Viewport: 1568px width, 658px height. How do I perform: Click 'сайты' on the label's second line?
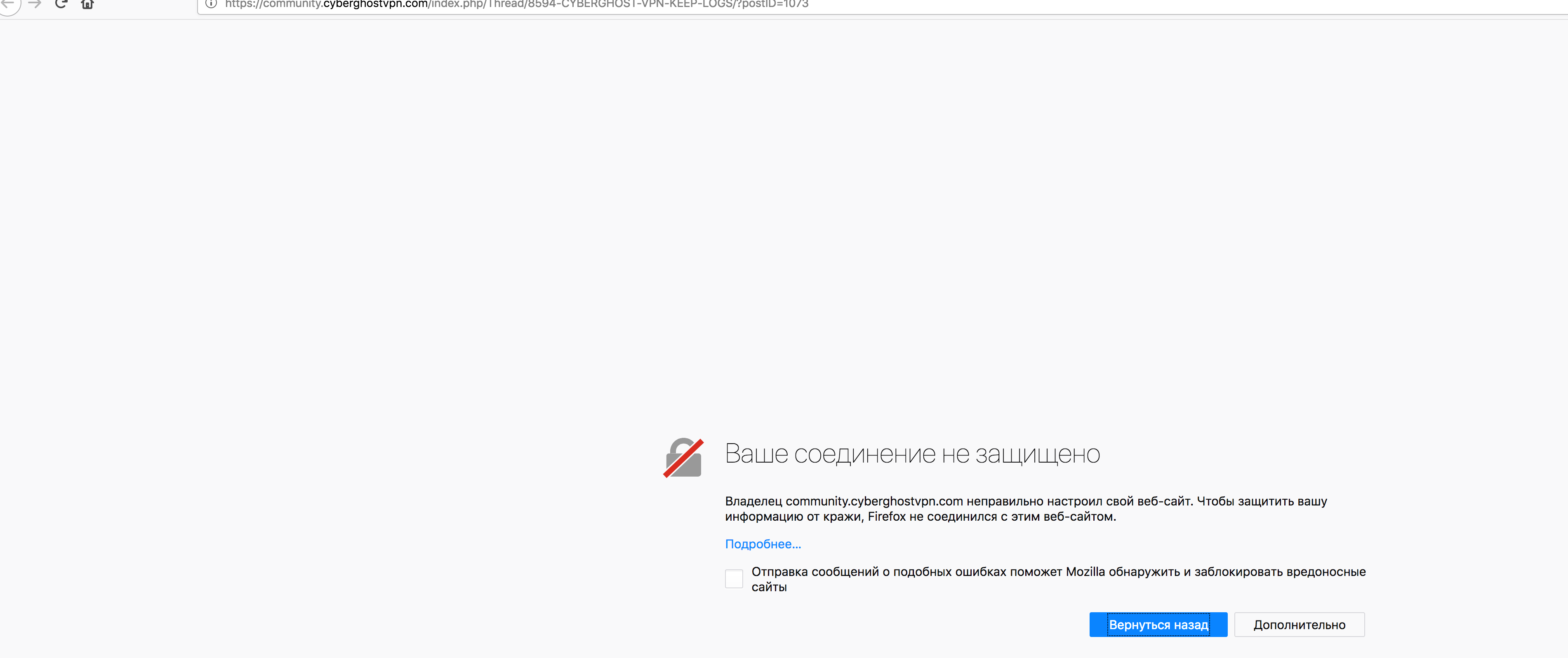769,587
